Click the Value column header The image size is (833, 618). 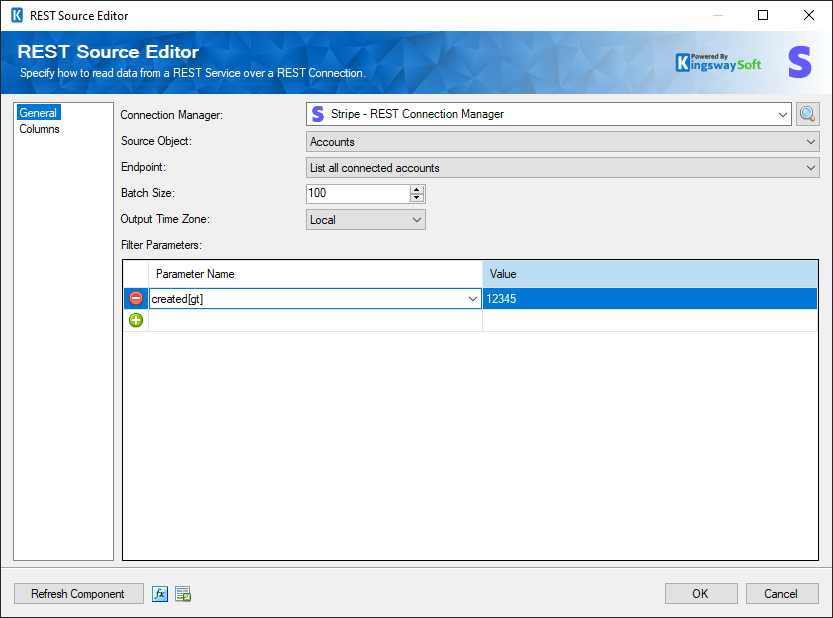(x=650, y=274)
